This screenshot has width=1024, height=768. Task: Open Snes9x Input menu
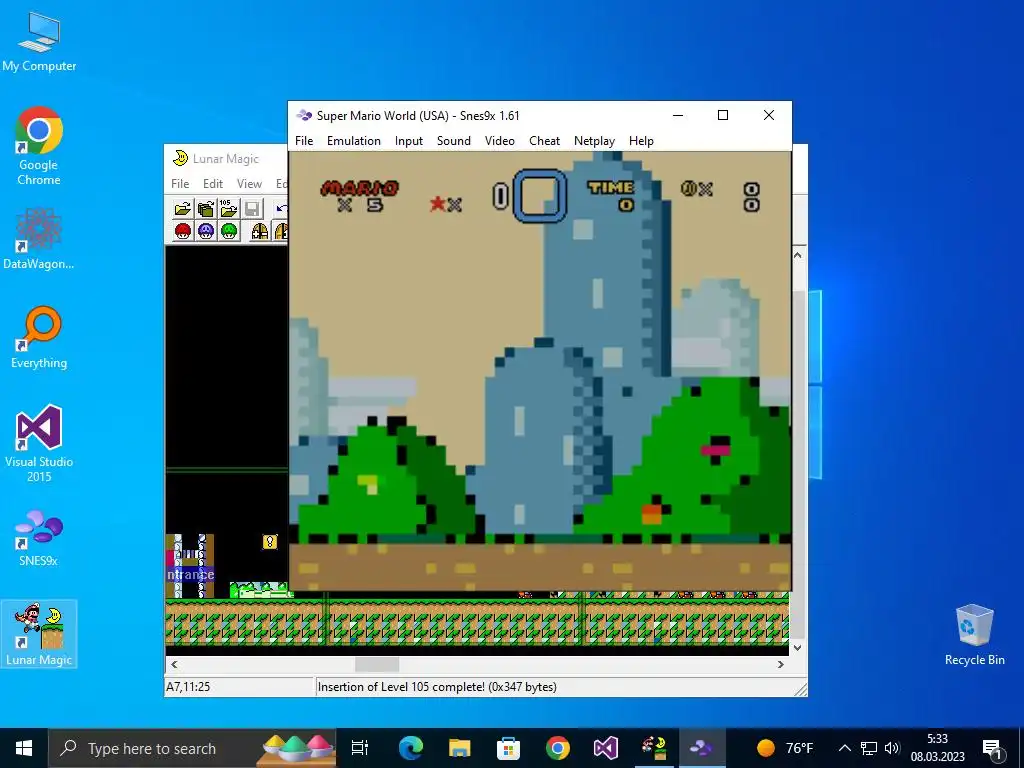(x=409, y=140)
